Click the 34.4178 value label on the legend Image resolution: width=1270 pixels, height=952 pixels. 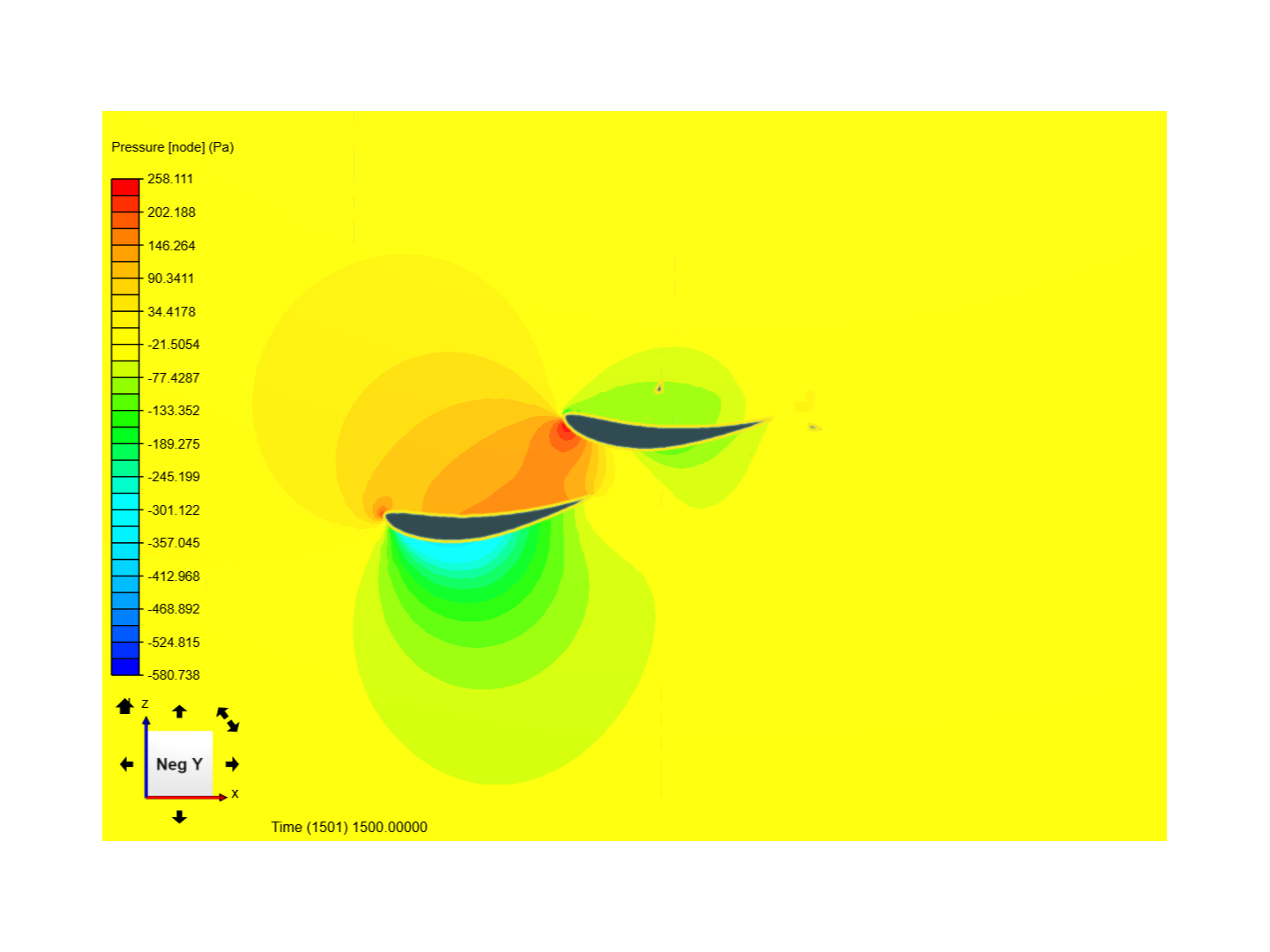click(x=171, y=311)
